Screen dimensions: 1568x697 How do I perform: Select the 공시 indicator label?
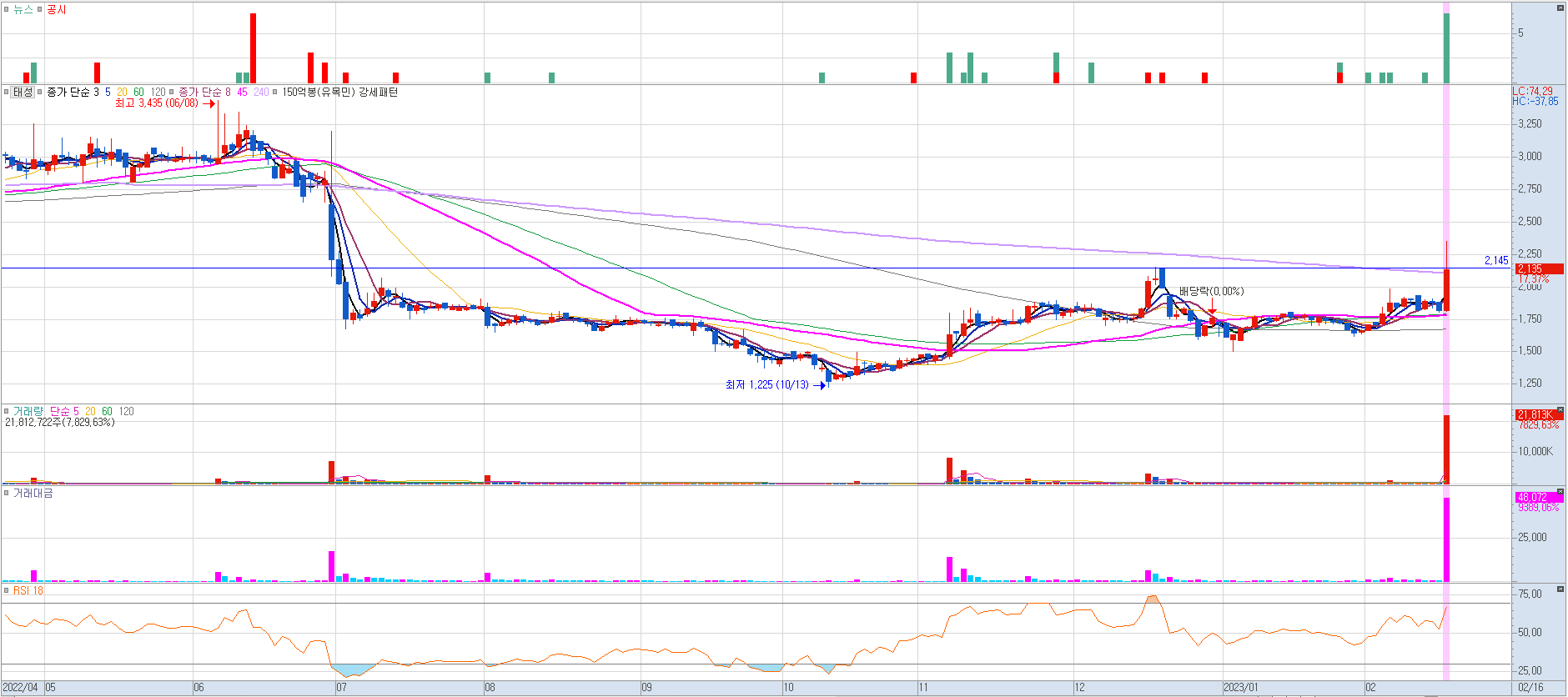click(x=56, y=9)
